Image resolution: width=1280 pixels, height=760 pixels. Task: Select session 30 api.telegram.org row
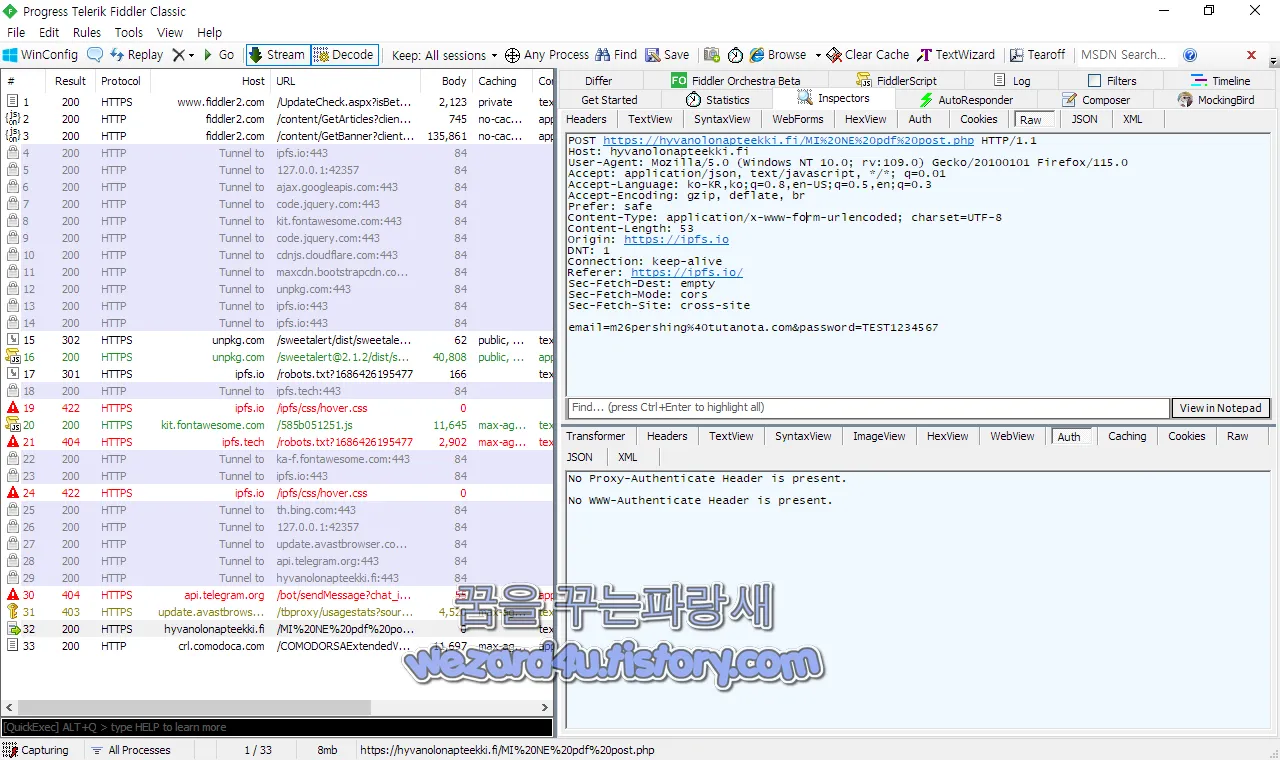(x=277, y=595)
